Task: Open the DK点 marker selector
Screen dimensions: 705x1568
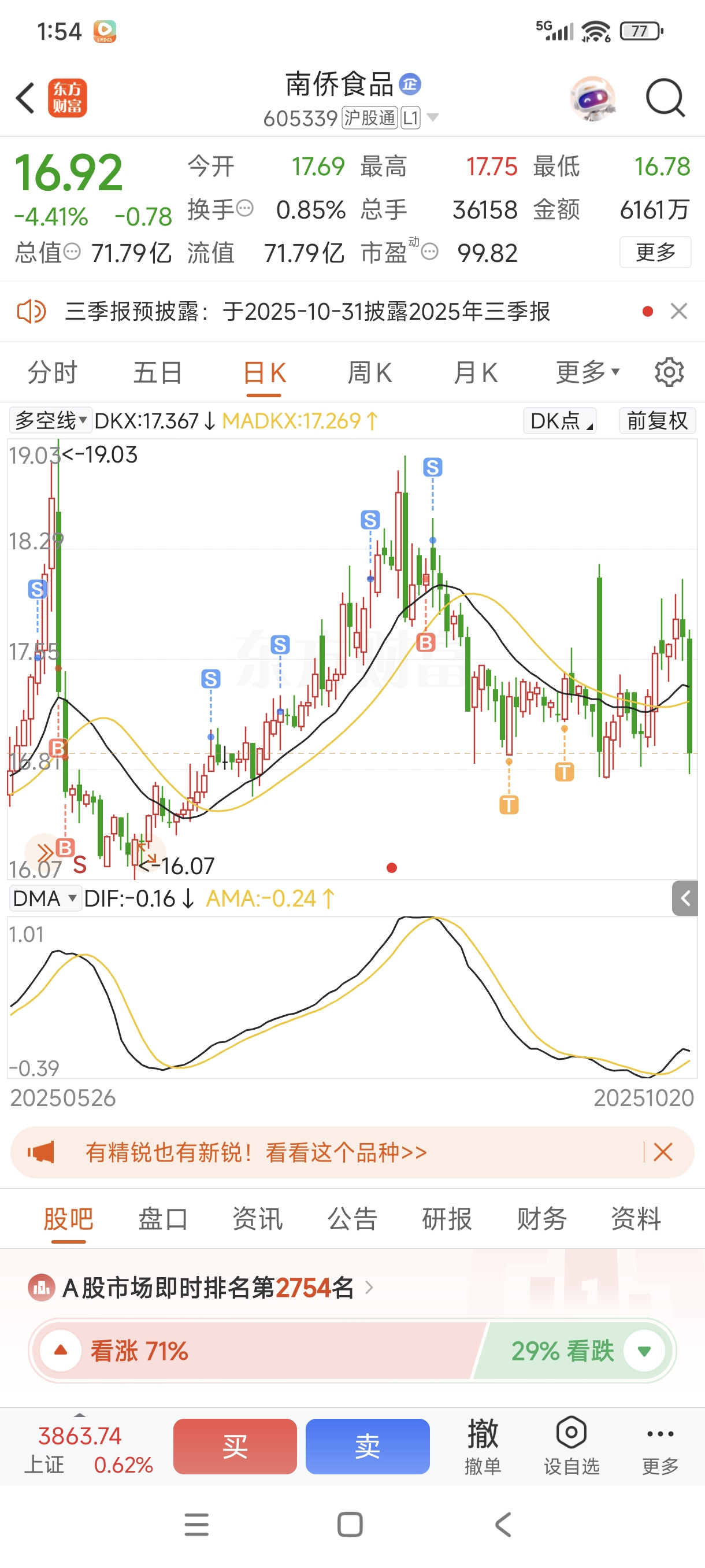Action: point(559,420)
